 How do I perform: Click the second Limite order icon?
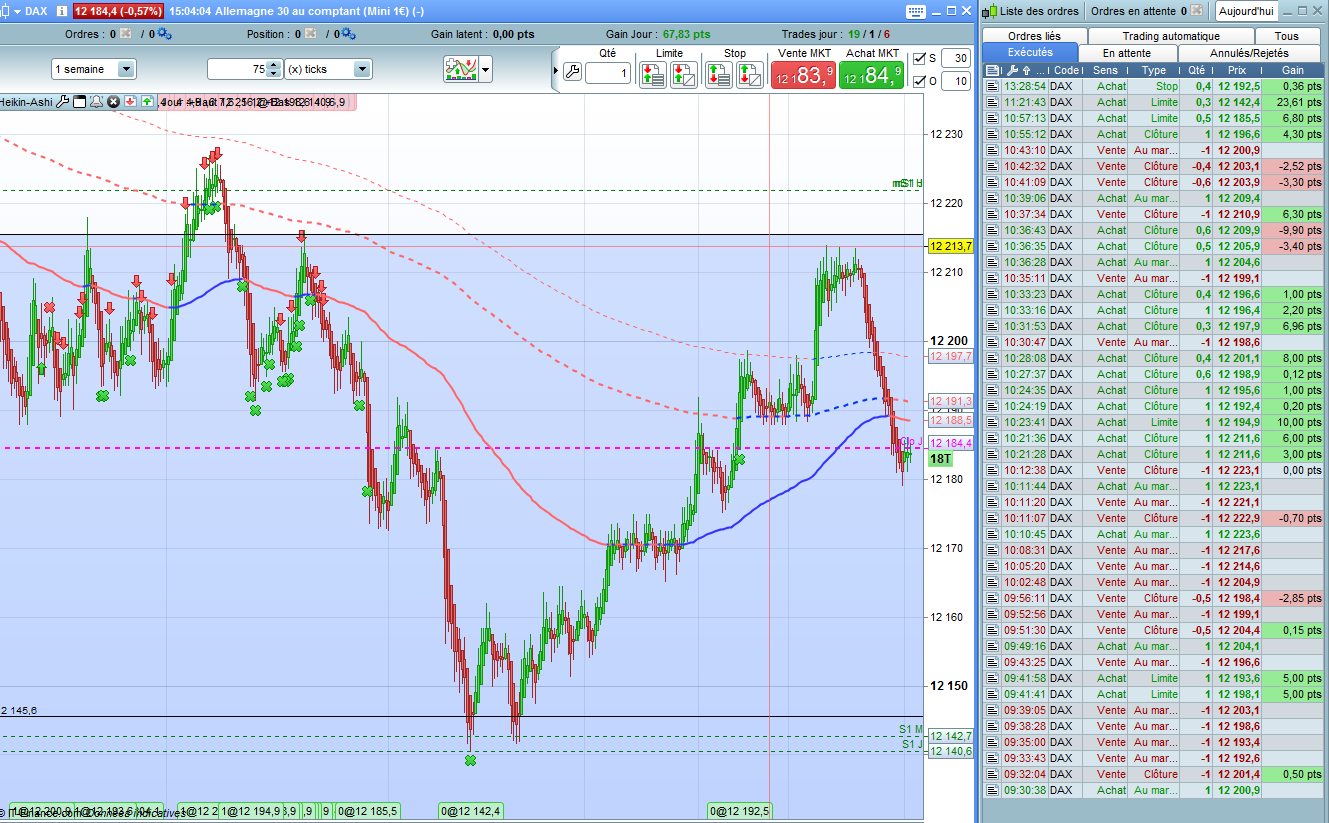684,74
